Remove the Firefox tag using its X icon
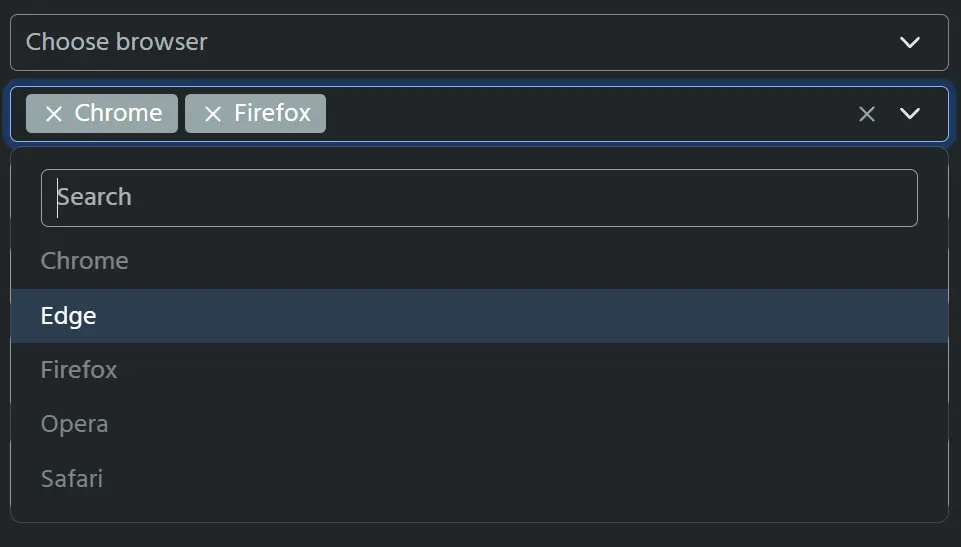 point(213,114)
